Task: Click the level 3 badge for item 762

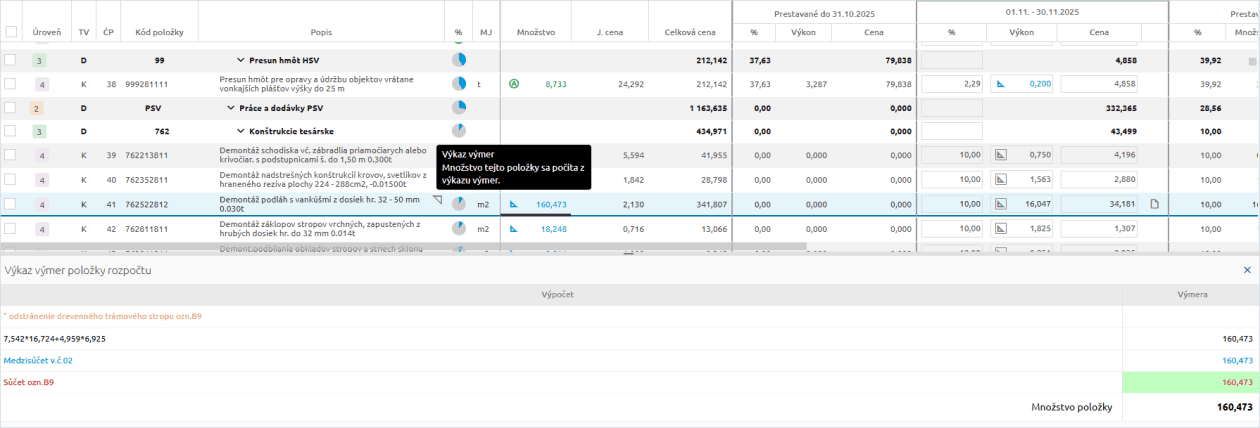Action: pos(40,132)
